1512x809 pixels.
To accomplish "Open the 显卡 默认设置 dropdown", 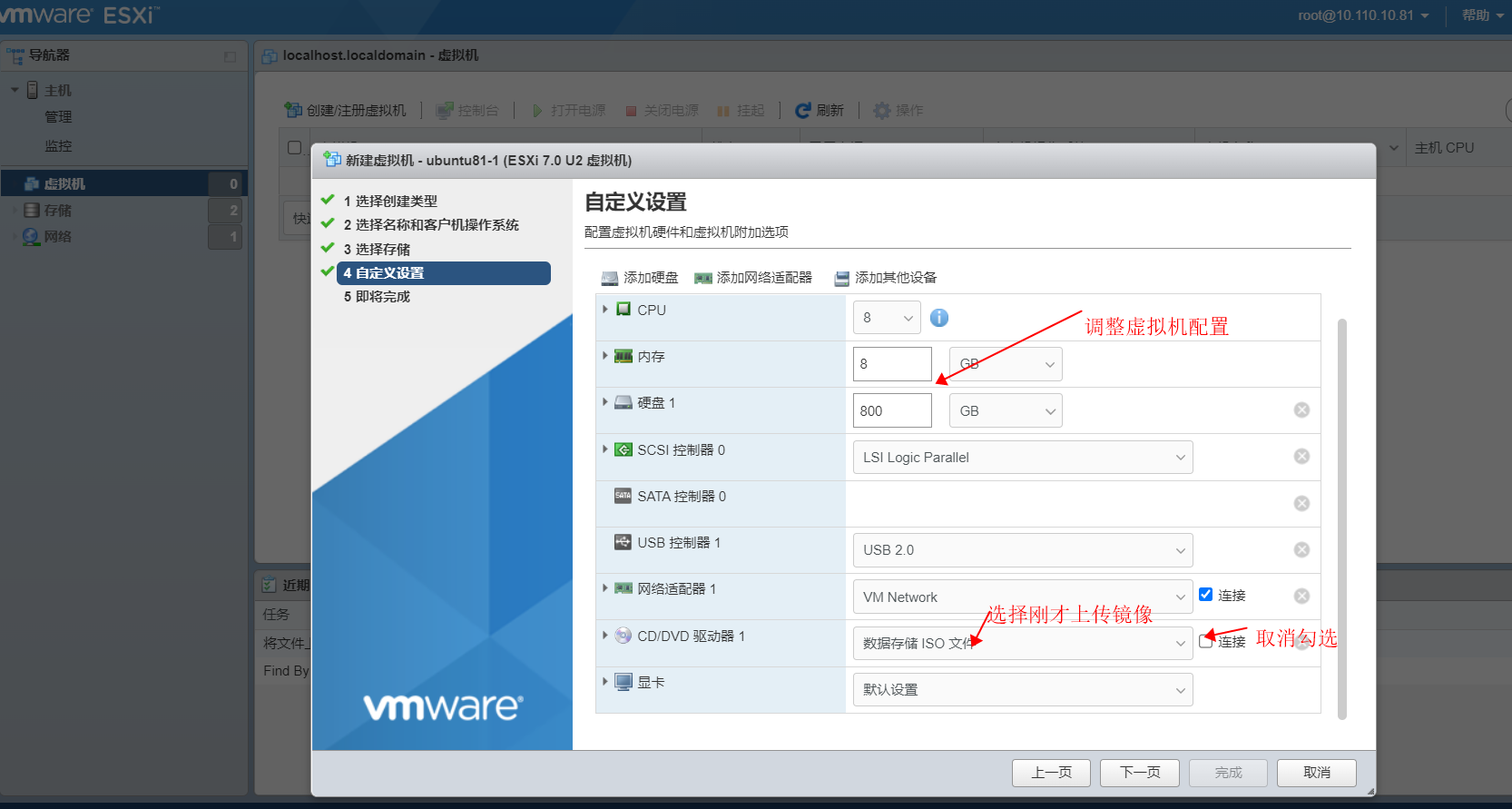I will pos(1023,690).
